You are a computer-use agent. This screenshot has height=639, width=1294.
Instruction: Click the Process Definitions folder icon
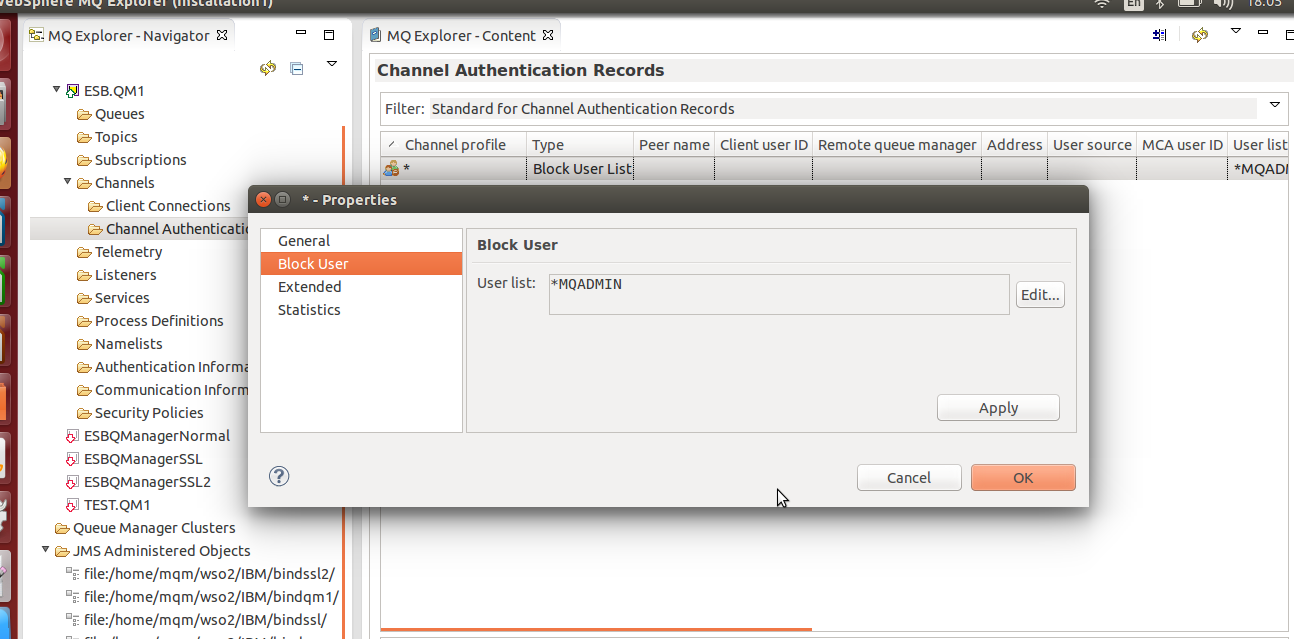pos(84,321)
